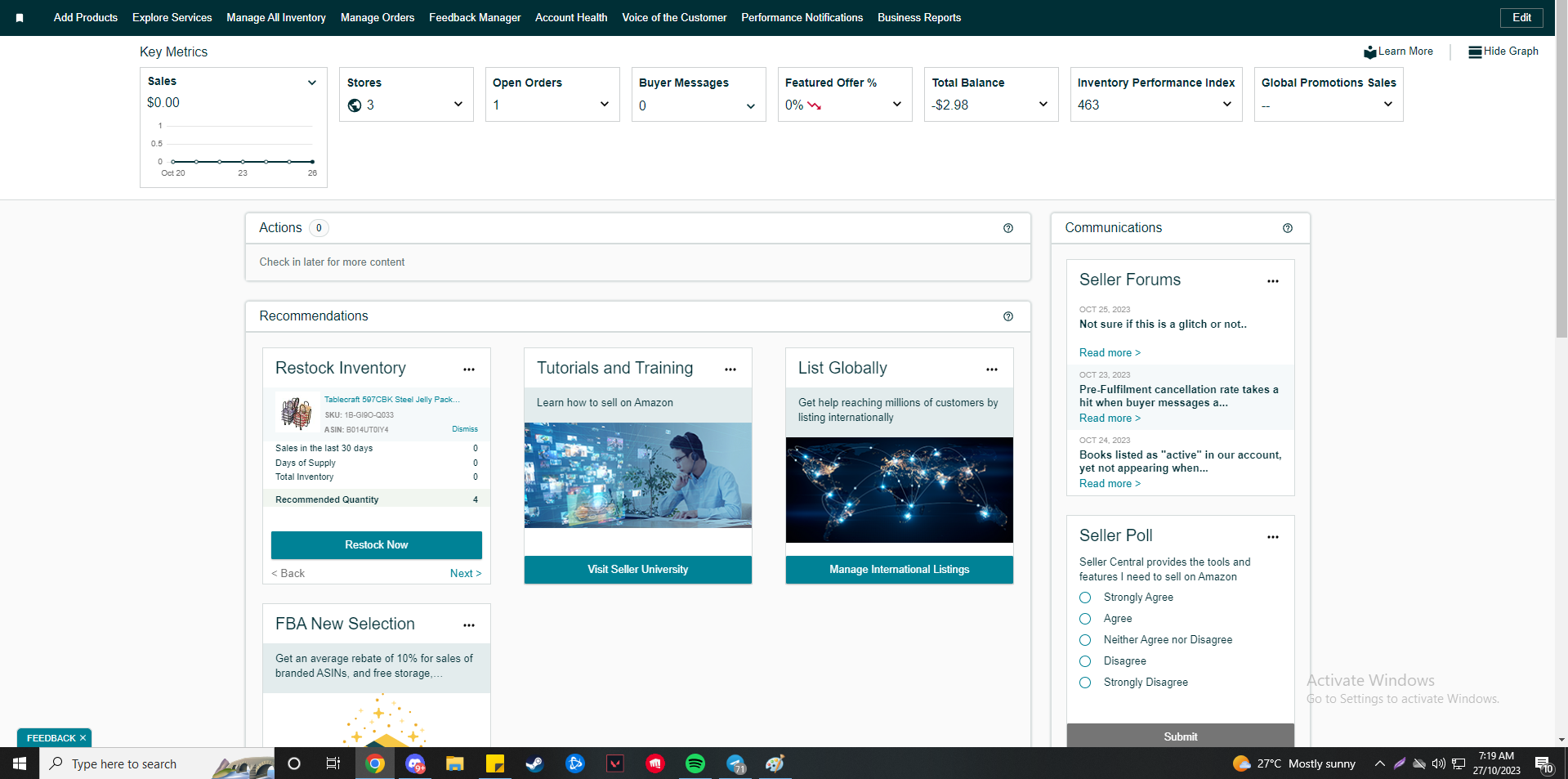Select Neither Agree nor Disagree poll option
Screen dimensions: 1568x779
(x=1085, y=640)
